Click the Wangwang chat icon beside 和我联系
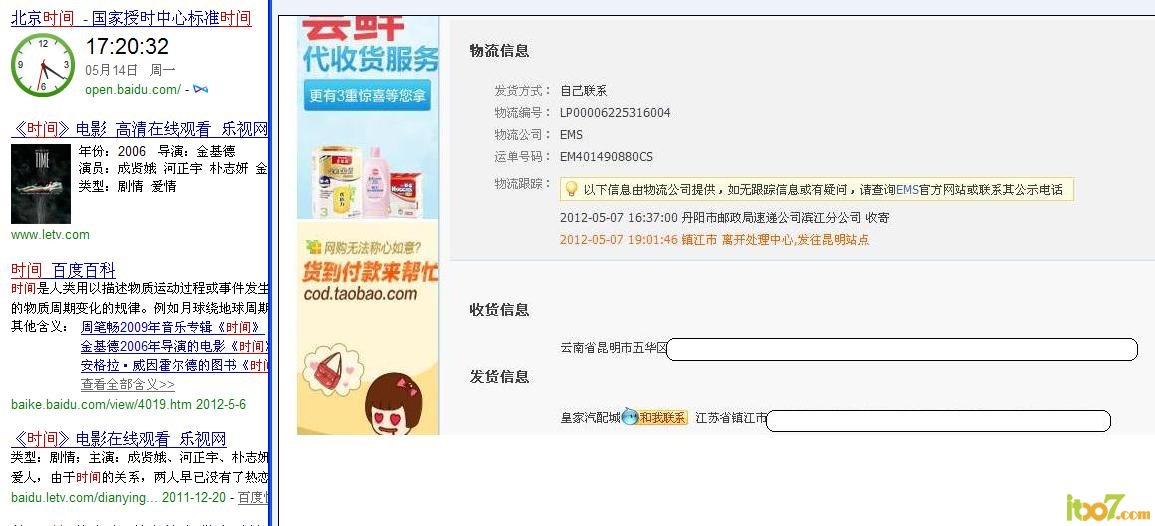This screenshot has width=1155, height=526. click(630, 418)
